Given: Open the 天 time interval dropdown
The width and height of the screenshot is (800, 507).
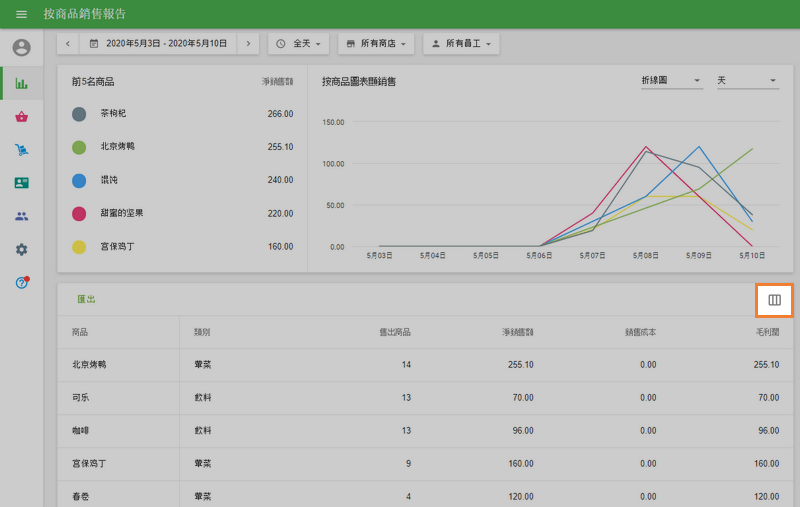Looking at the screenshot, I should (x=747, y=81).
